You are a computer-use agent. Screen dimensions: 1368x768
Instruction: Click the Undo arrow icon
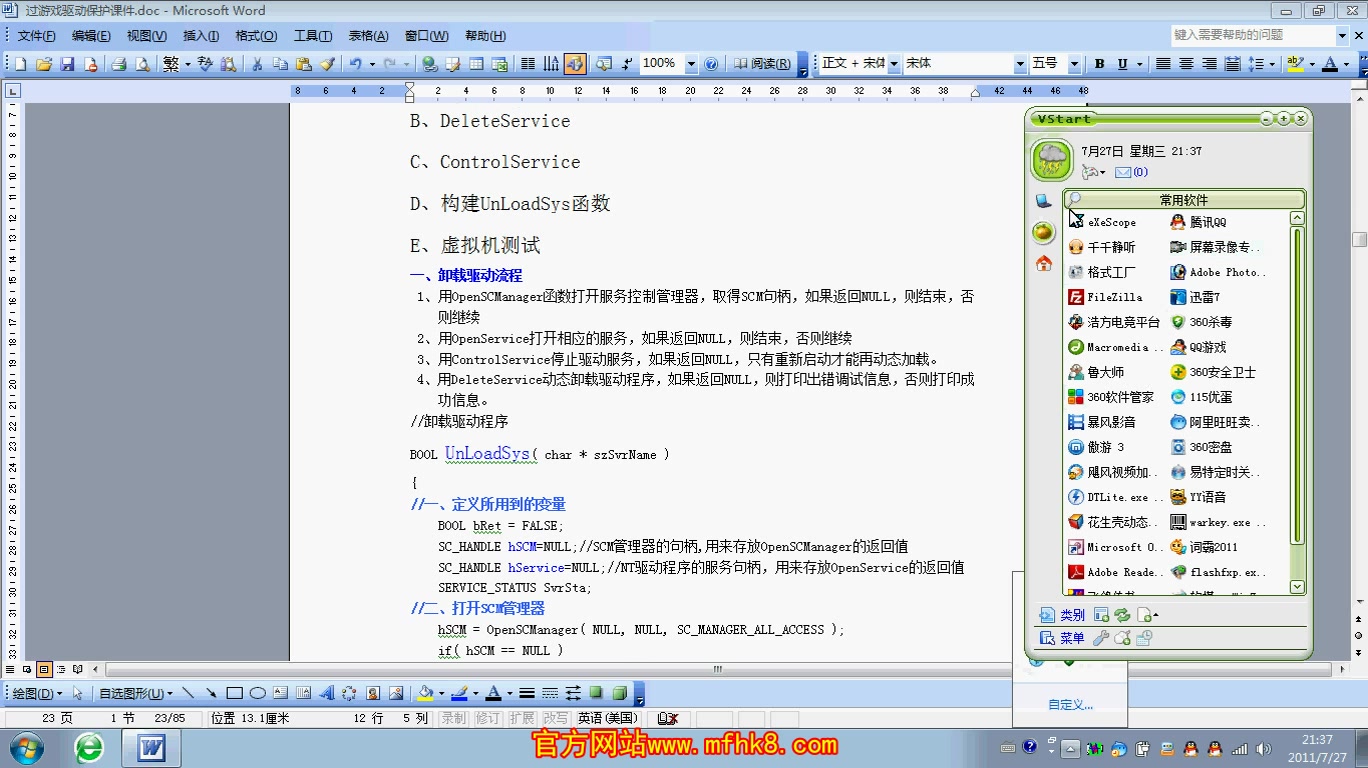click(x=355, y=64)
